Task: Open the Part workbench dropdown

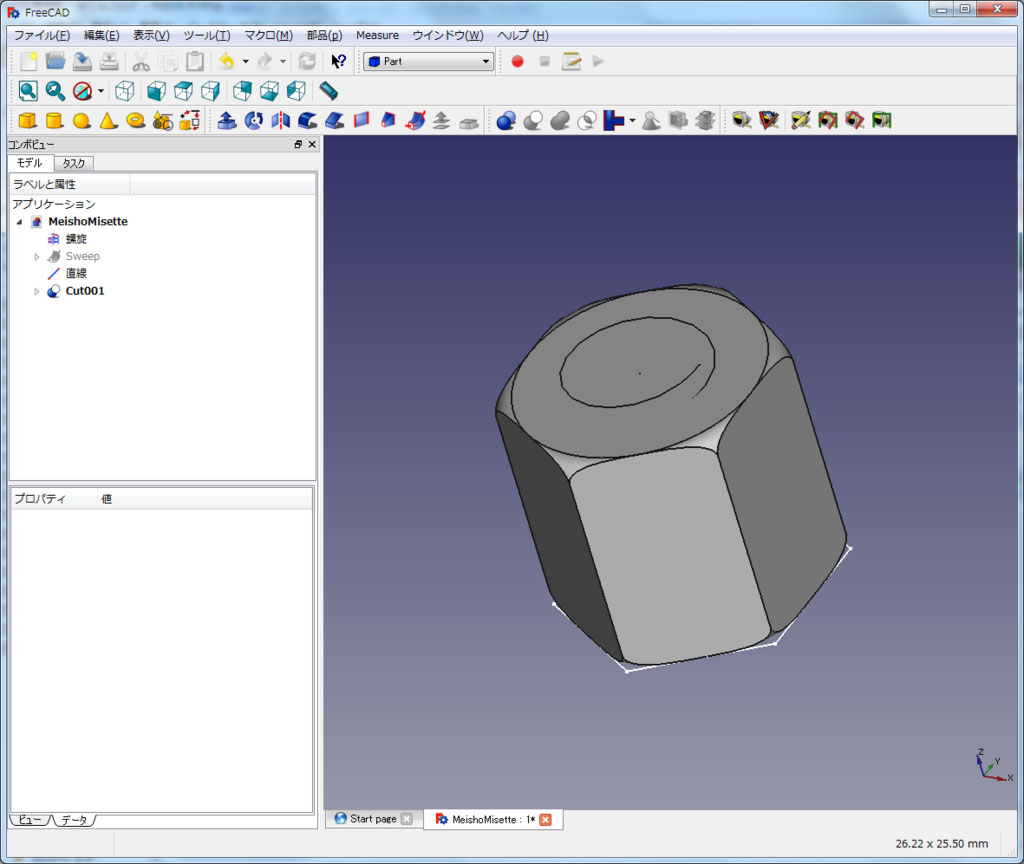Action: [x=428, y=61]
